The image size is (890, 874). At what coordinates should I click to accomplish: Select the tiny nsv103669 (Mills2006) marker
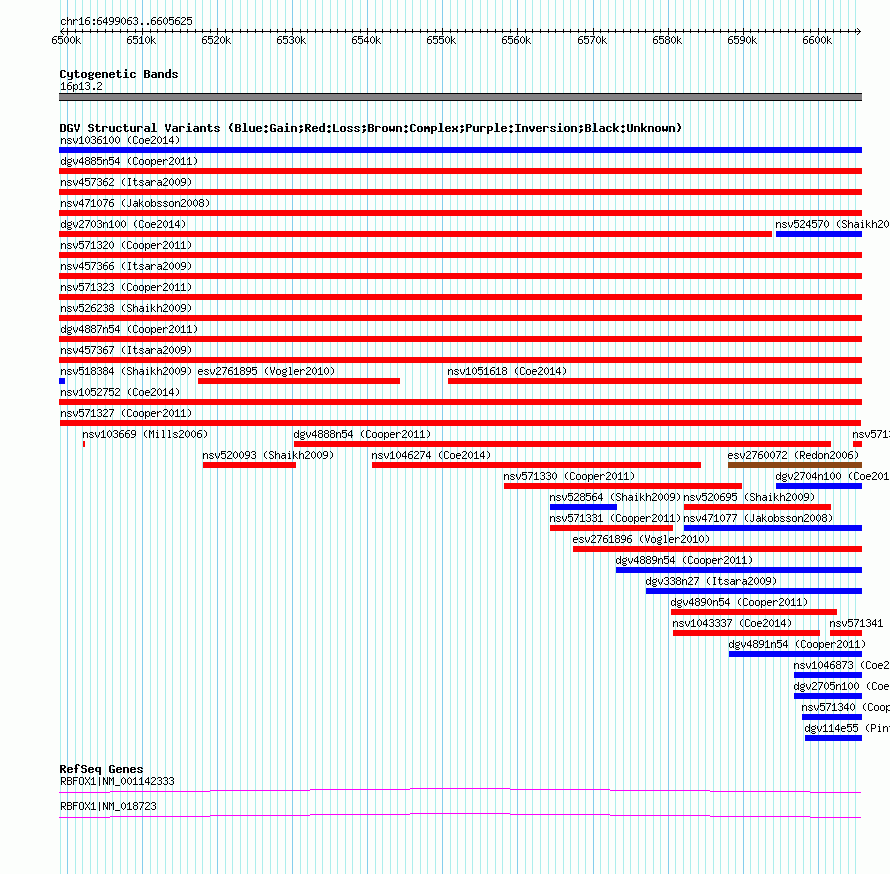click(84, 444)
